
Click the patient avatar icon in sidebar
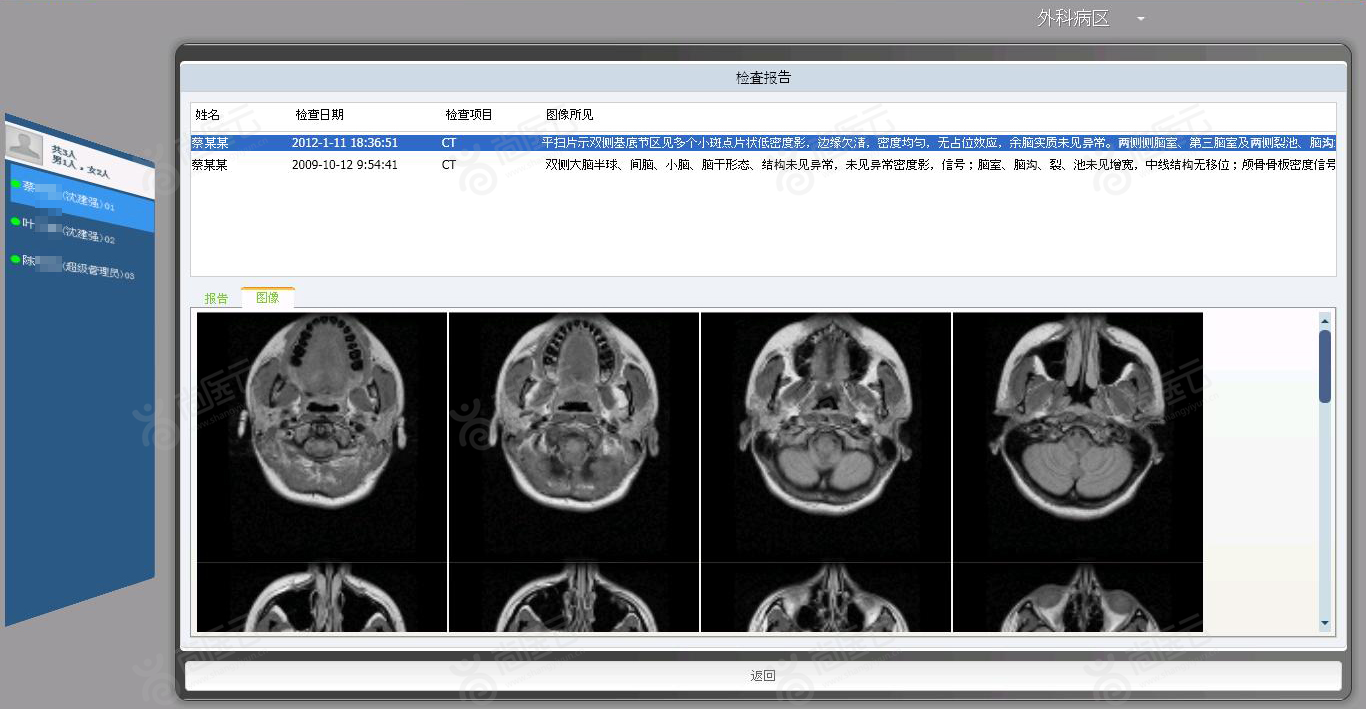(24, 145)
